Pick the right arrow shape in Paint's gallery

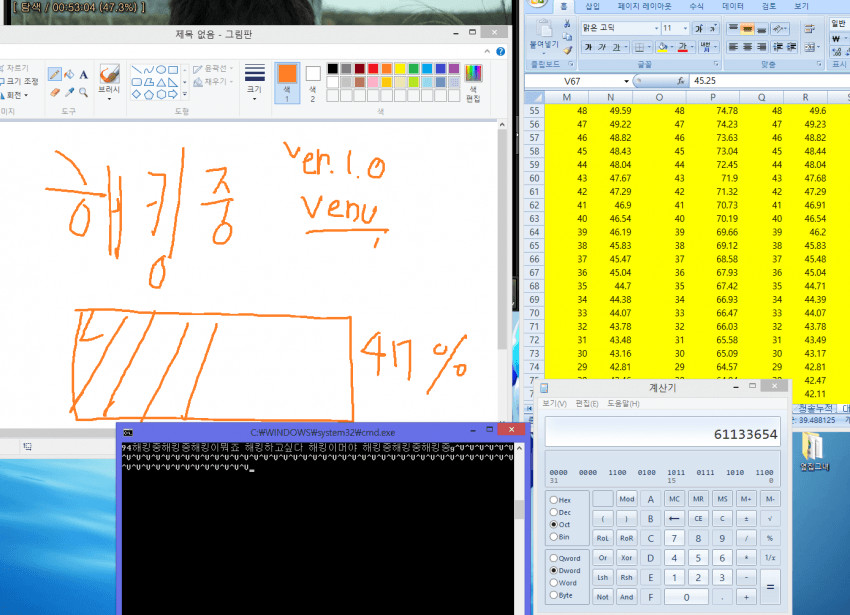(173, 94)
